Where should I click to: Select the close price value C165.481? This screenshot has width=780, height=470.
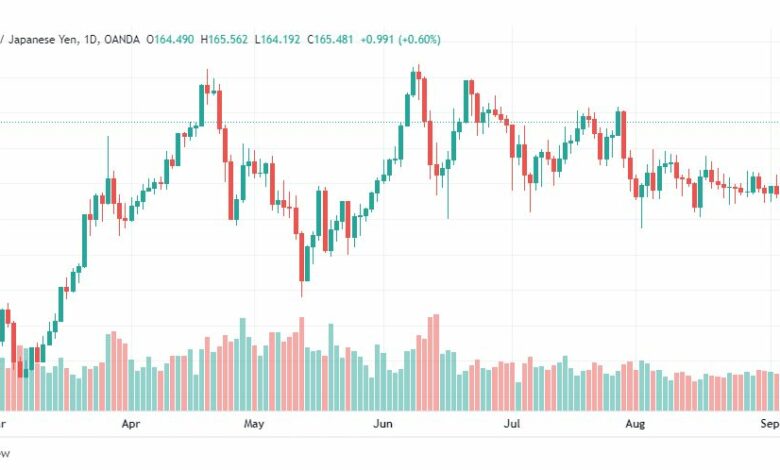tap(330, 39)
